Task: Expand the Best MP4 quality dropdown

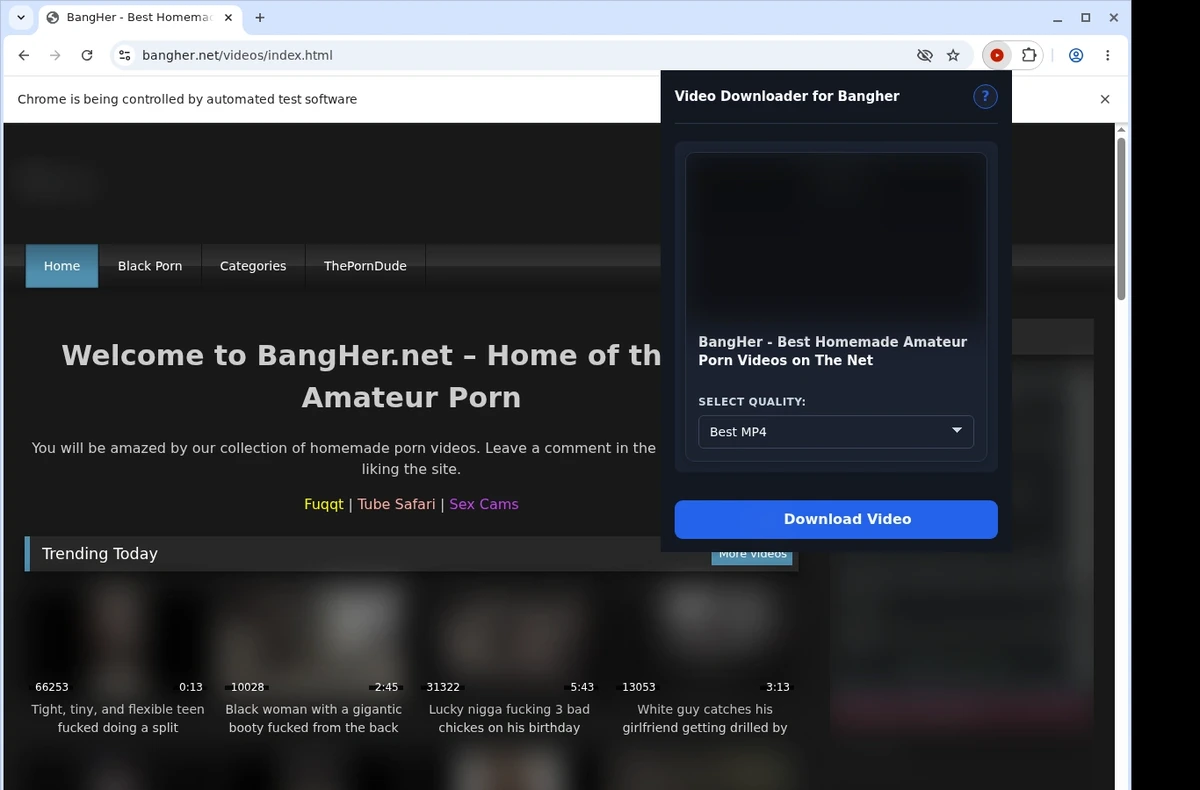Action: (836, 431)
